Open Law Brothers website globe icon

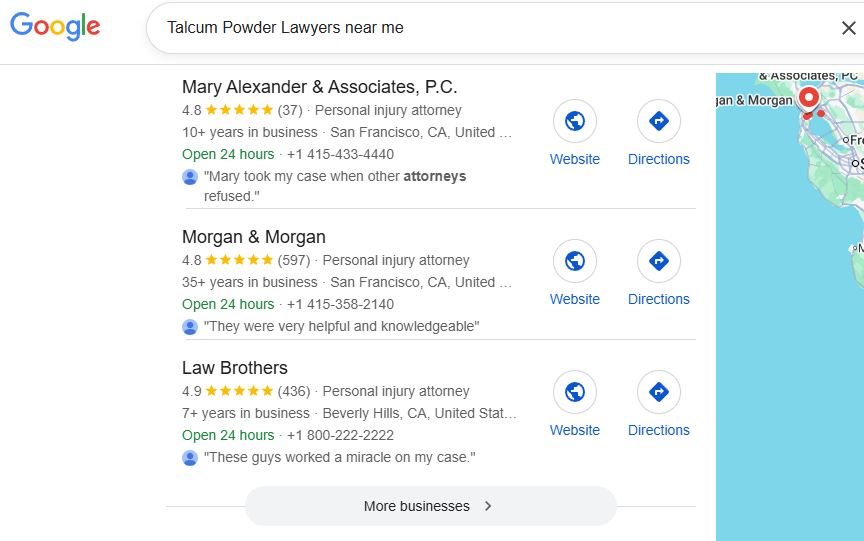pos(575,392)
